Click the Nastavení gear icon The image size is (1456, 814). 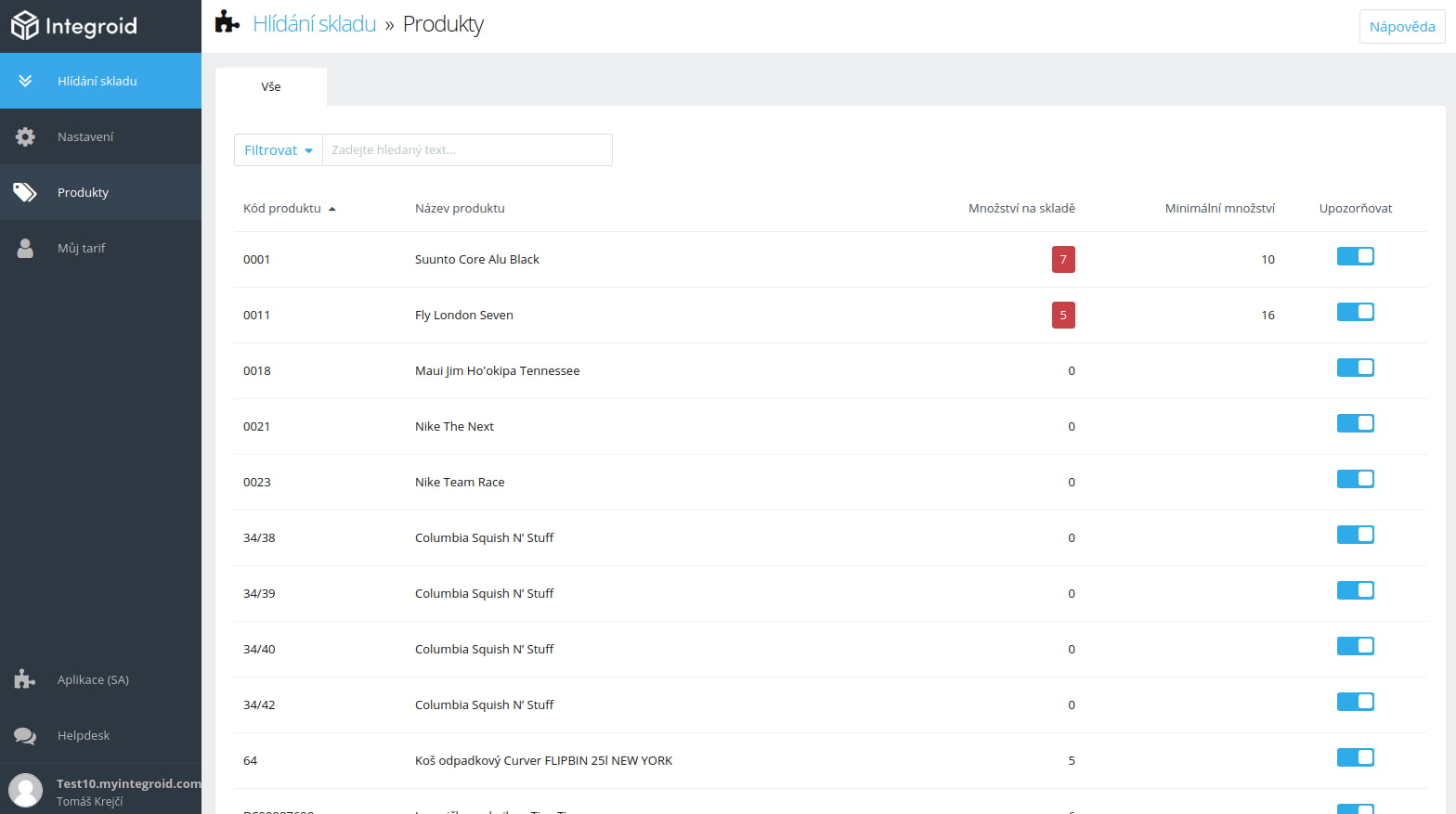(x=25, y=136)
